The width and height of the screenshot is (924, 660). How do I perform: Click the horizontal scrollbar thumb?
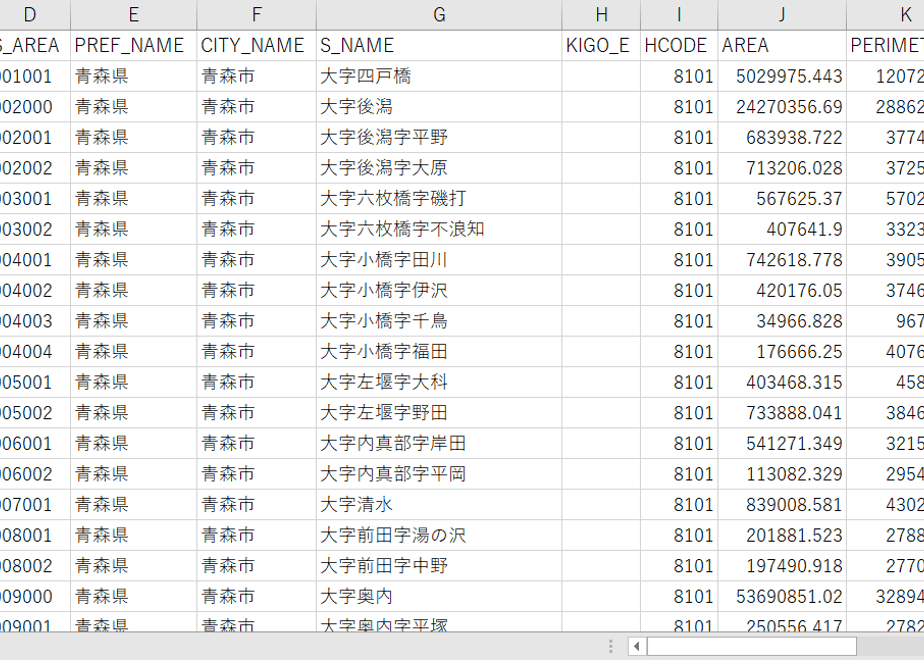[x=751, y=646]
